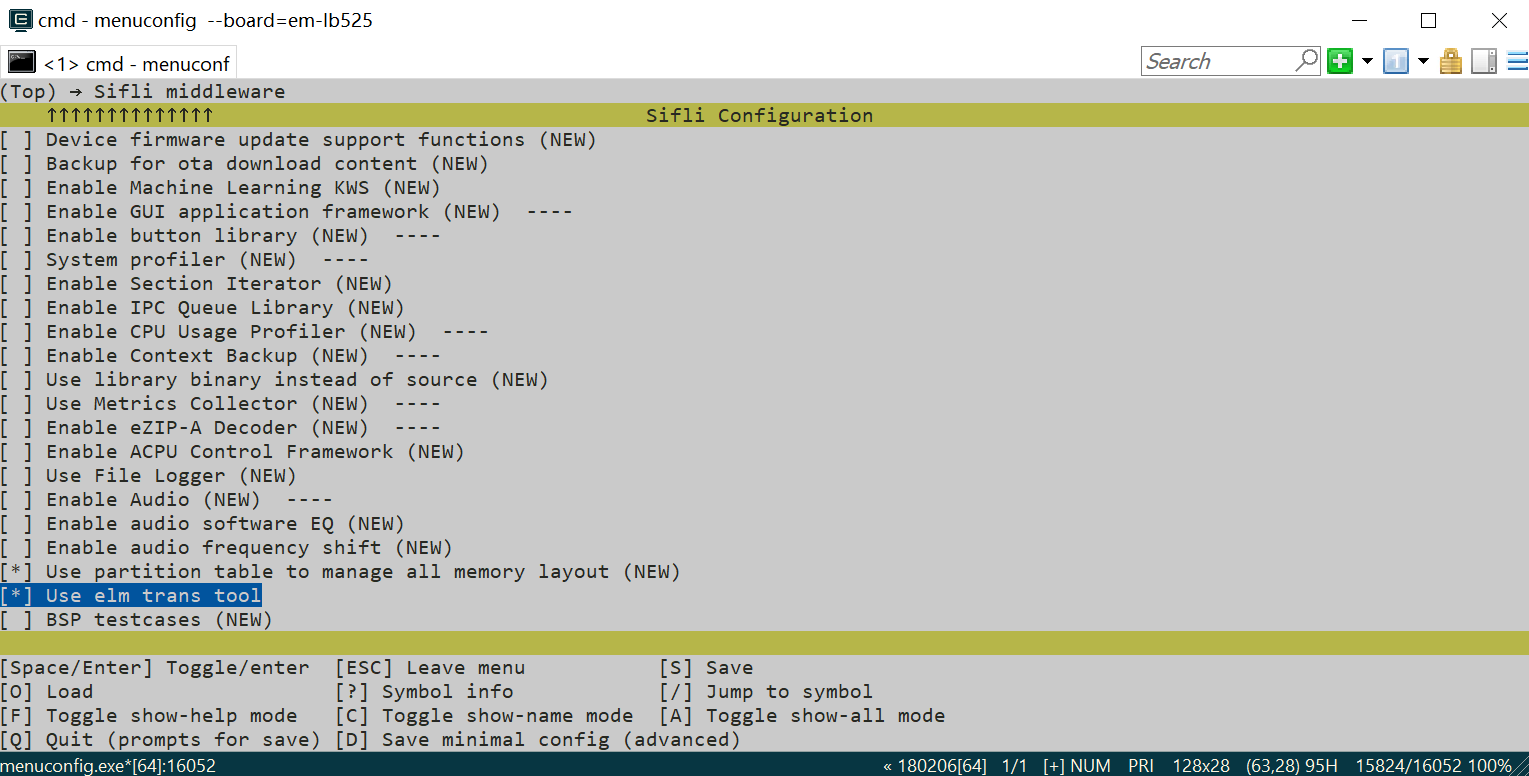Click the ConEmu icon in title bar
This screenshot has height=776, width=1529.
click(19, 20)
